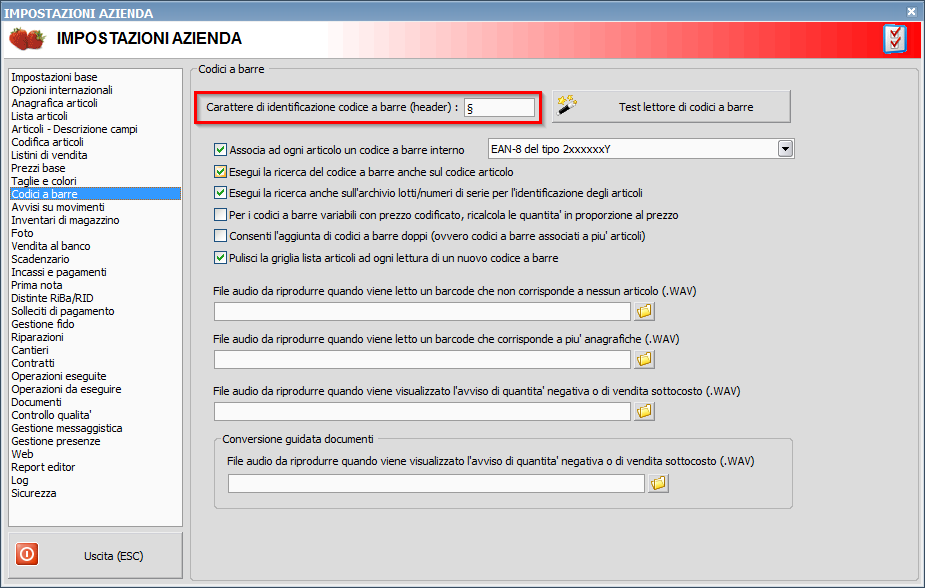Browse folder in Conversione guidata documenti
Viewport: 925px width, 588px height.
658,483
